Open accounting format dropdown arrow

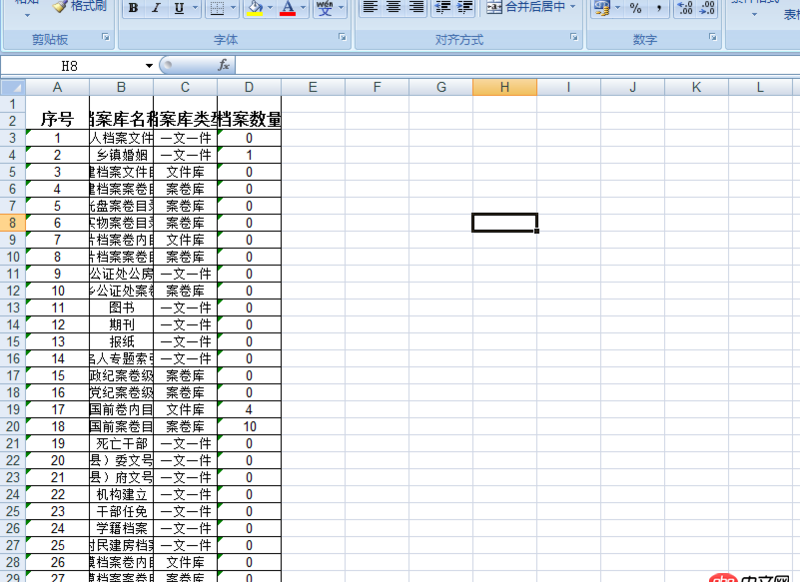click(x=618, y=8)
